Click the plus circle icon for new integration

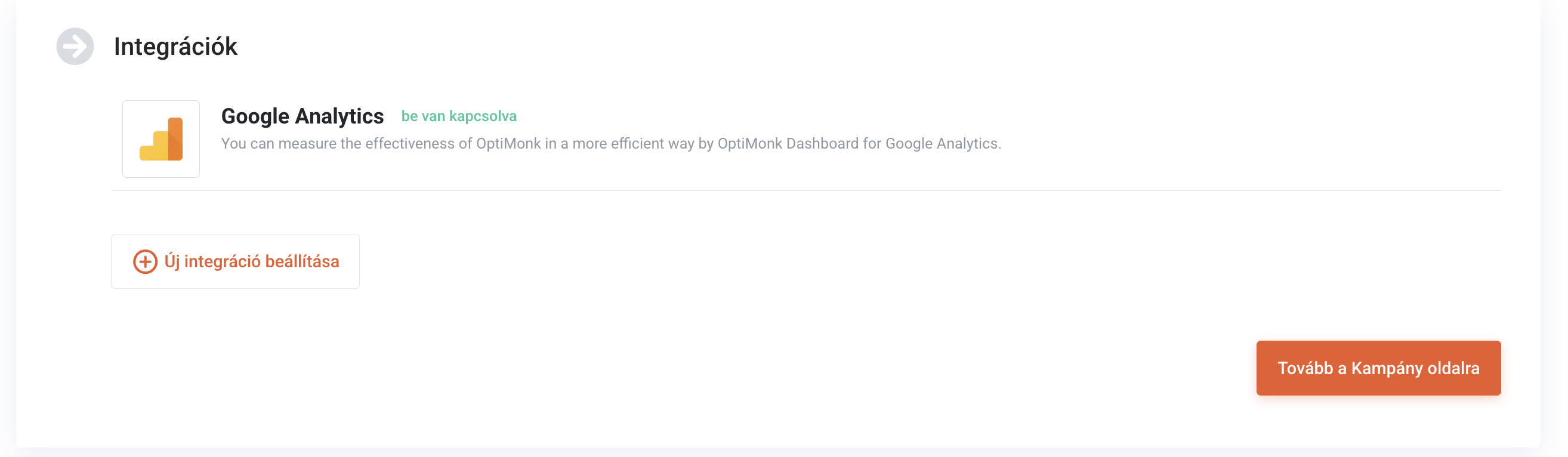[145, 262]
